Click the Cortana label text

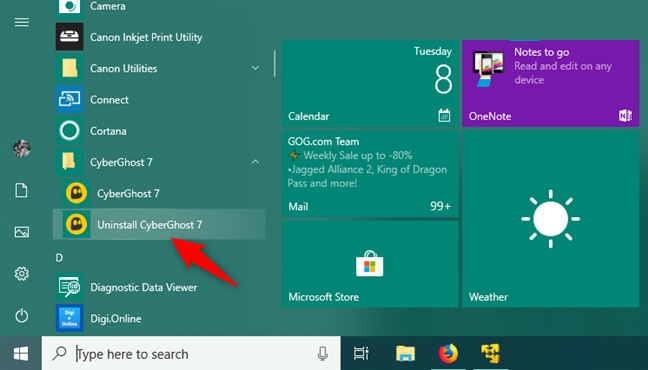[x=108, y=131]
